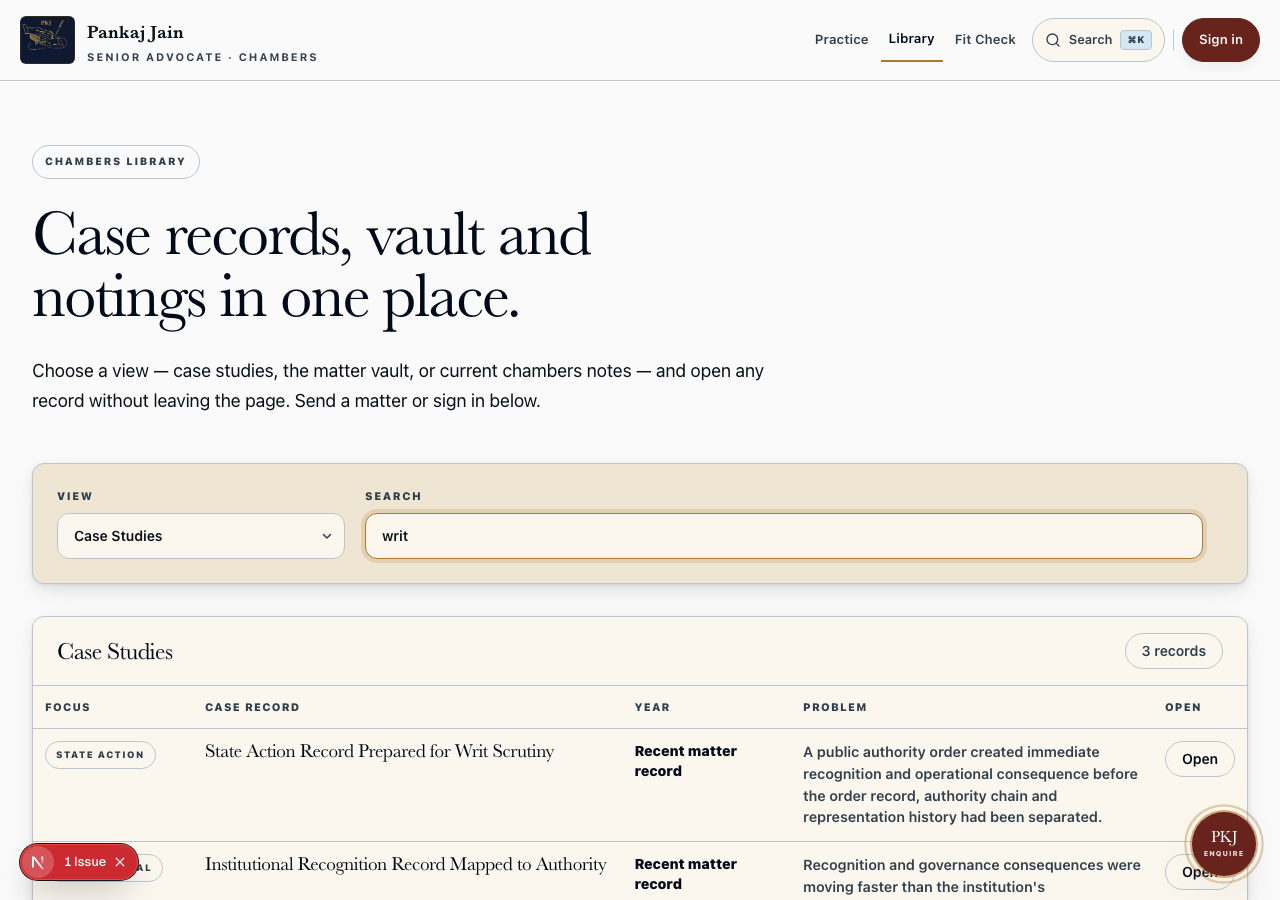Click the search field containing 'writ'
The image size is (1280, 900).
click(784, 536)
